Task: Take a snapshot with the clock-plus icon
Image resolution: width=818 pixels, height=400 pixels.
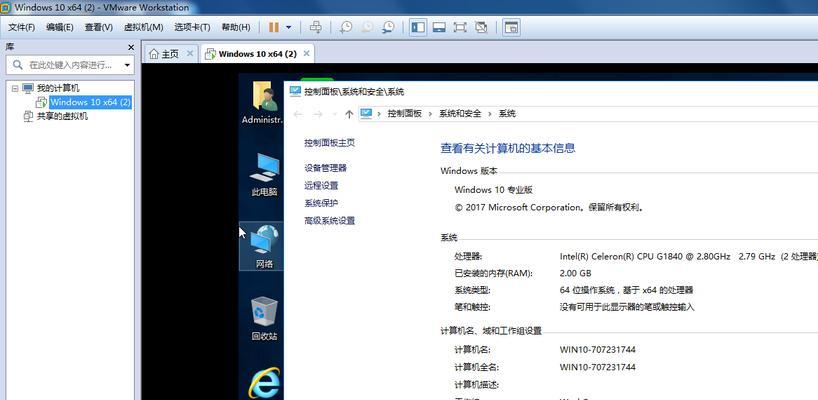Action: coord(345,27)
